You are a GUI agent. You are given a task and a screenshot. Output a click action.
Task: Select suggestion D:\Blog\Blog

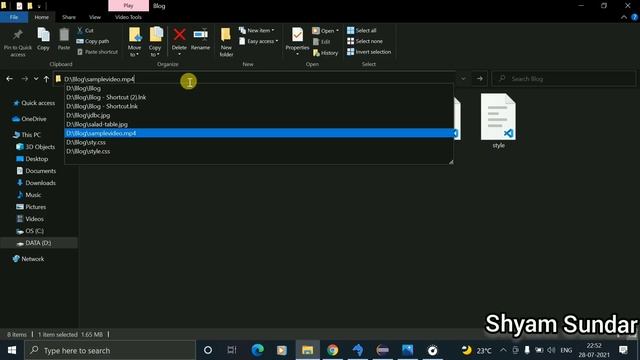pos(259,88)
